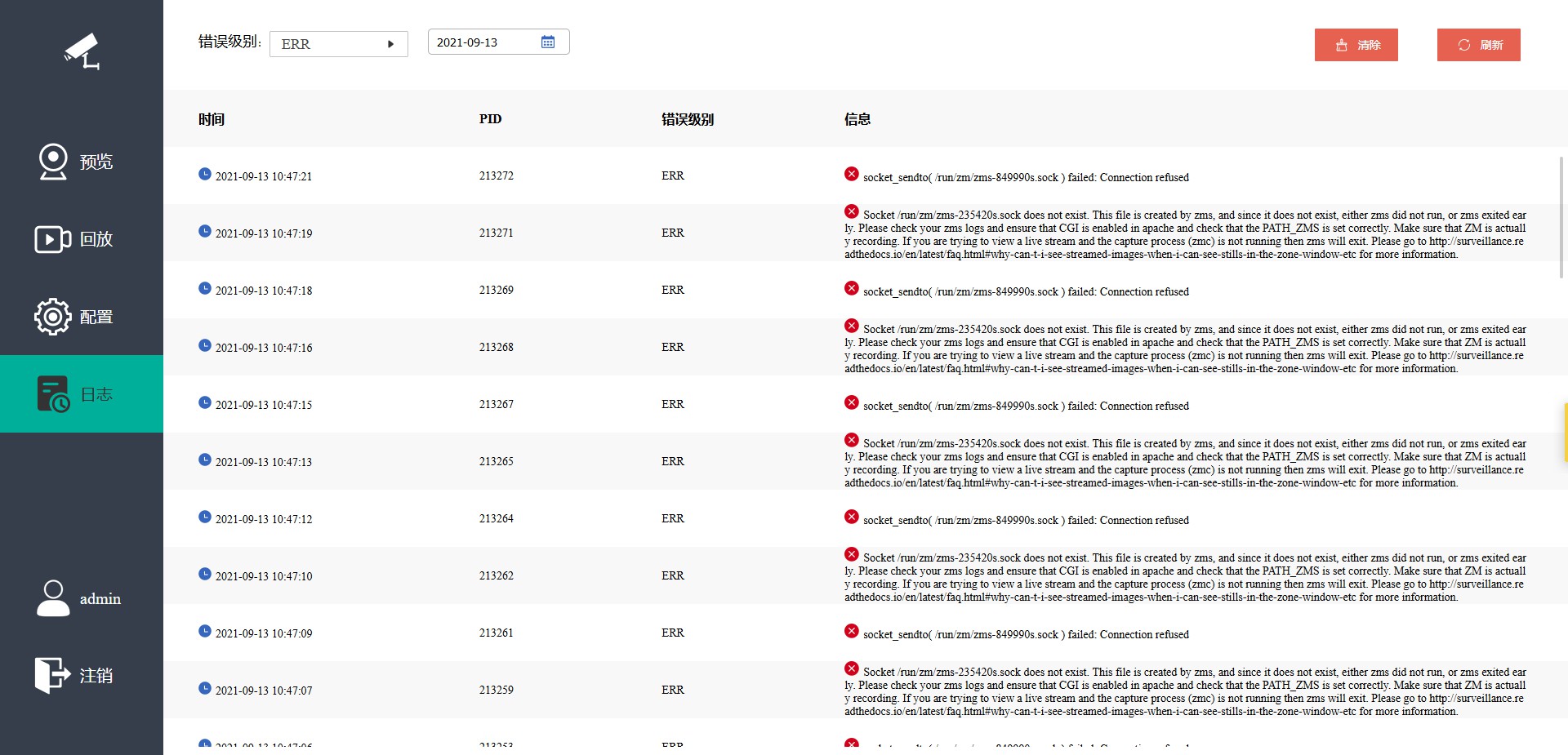Click the red error icon for PID 213272
Image resolution: width=1568 pixels, height=755 pixels.
[x=852, y=174]
